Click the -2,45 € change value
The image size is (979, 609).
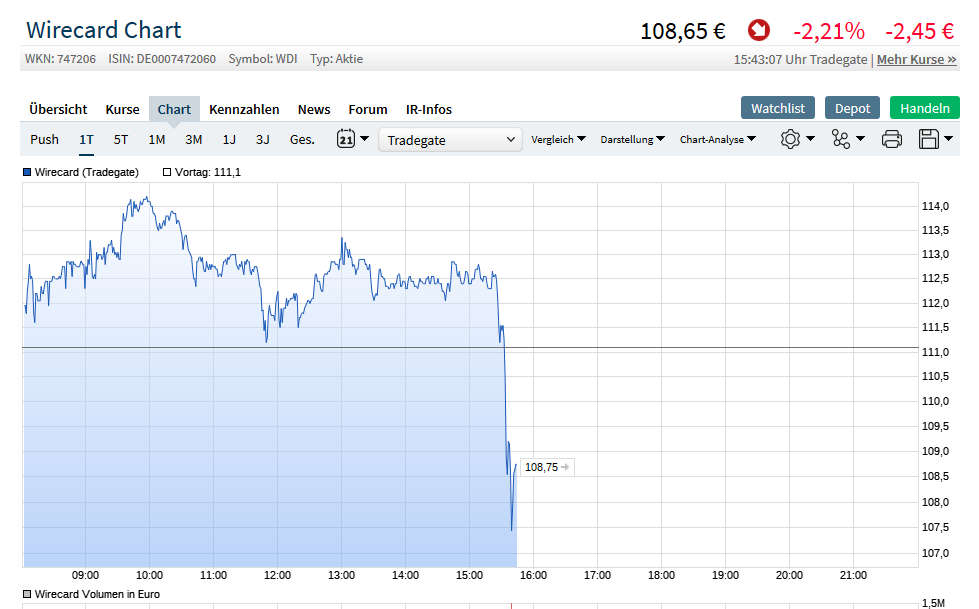coord(920,31)
